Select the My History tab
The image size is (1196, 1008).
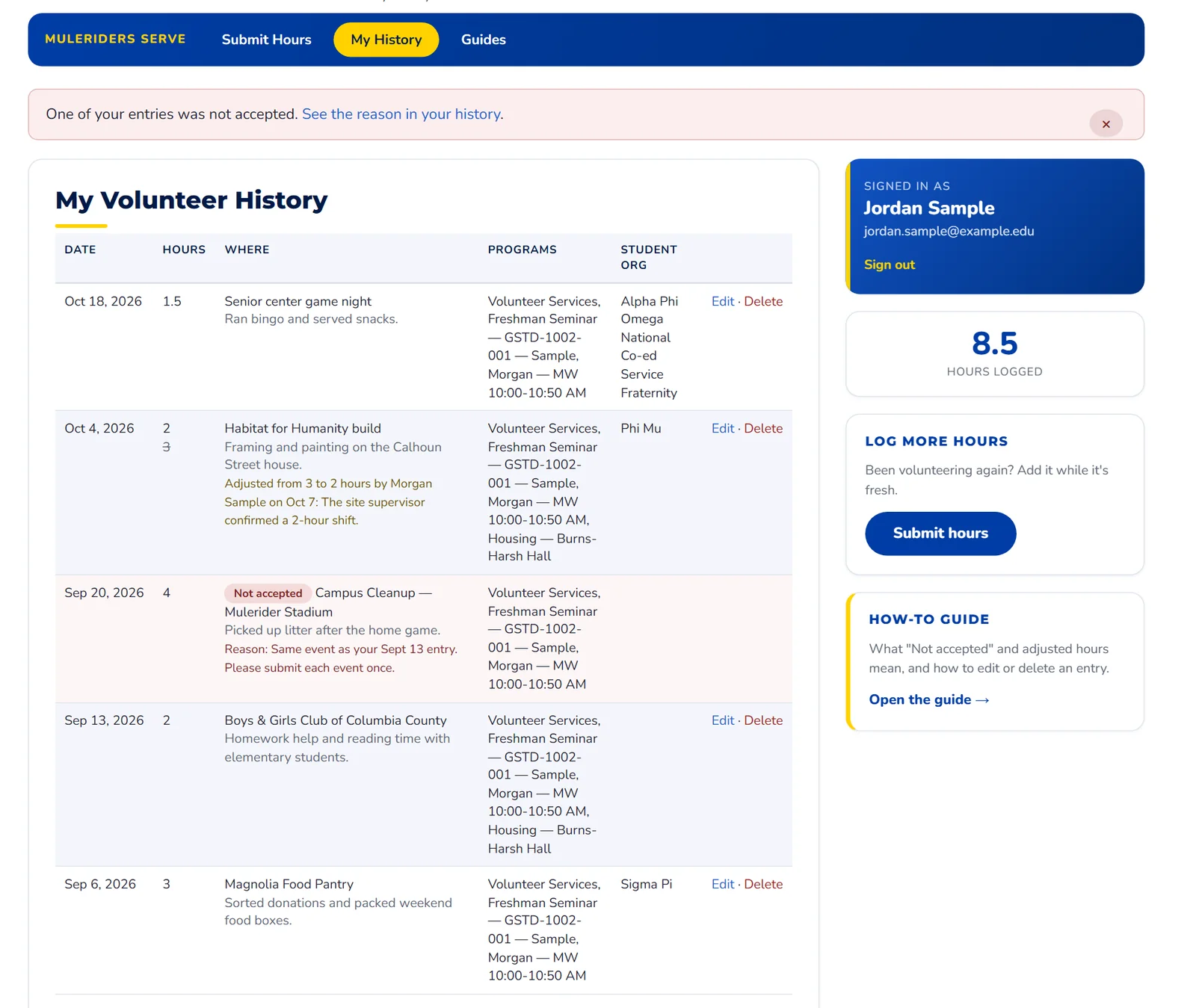point(386,40)
